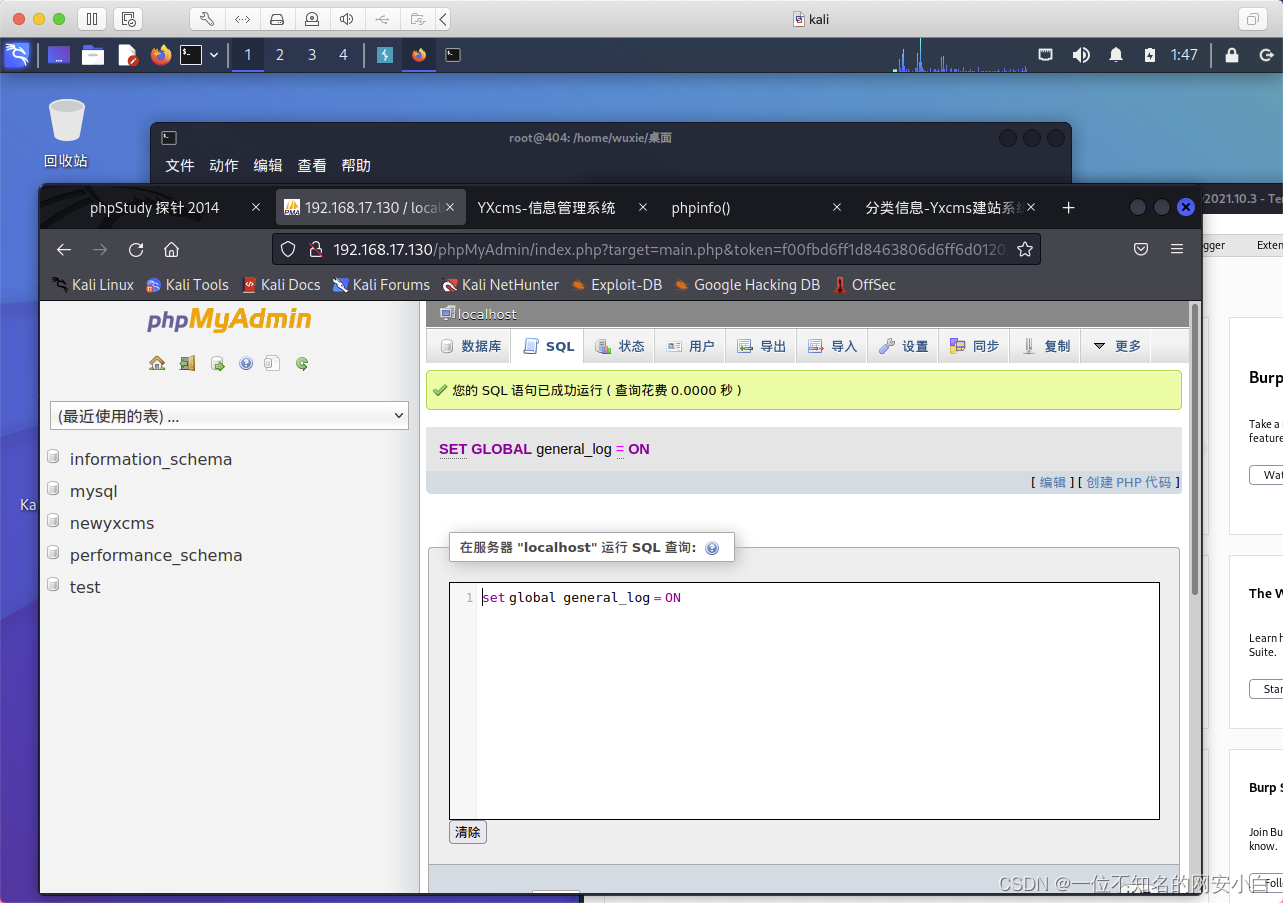1283x903 pixels.
Task: Open Google Hacking DB bookmark
Action: [x=747, y=285]
